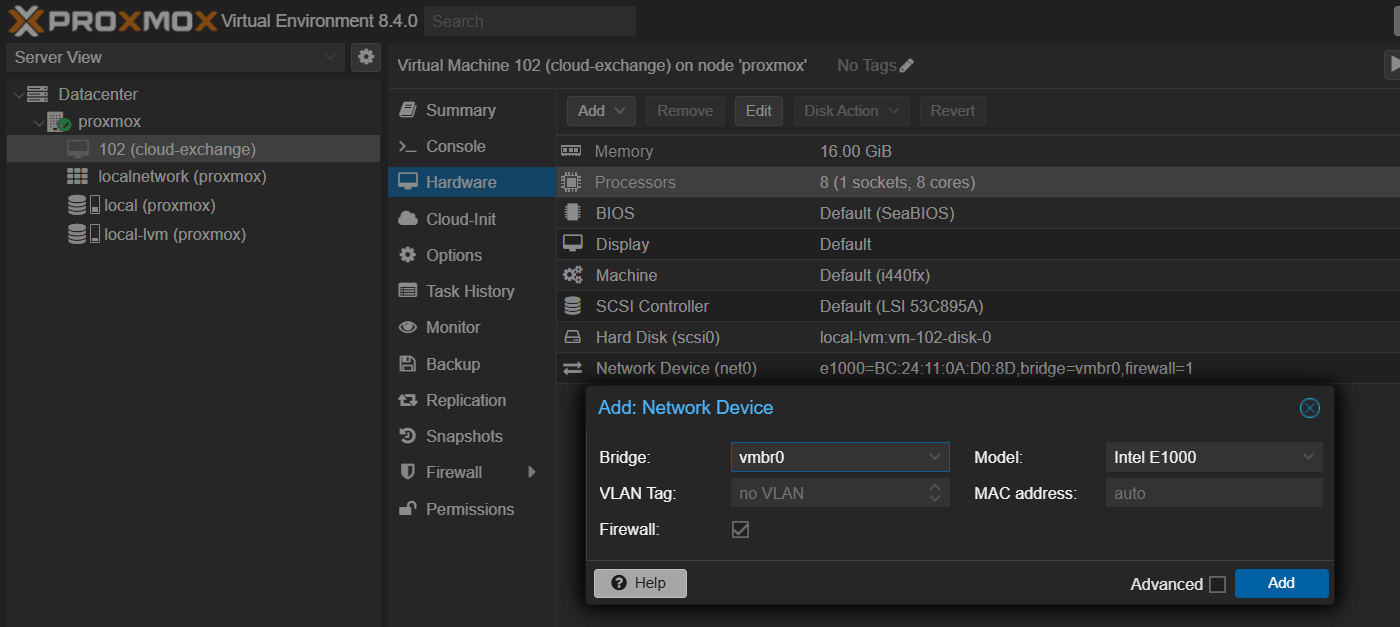Viewport: 1400px width, 627px height.
Task: Open Server View settings gear
Action: click(x=366, y=57)
